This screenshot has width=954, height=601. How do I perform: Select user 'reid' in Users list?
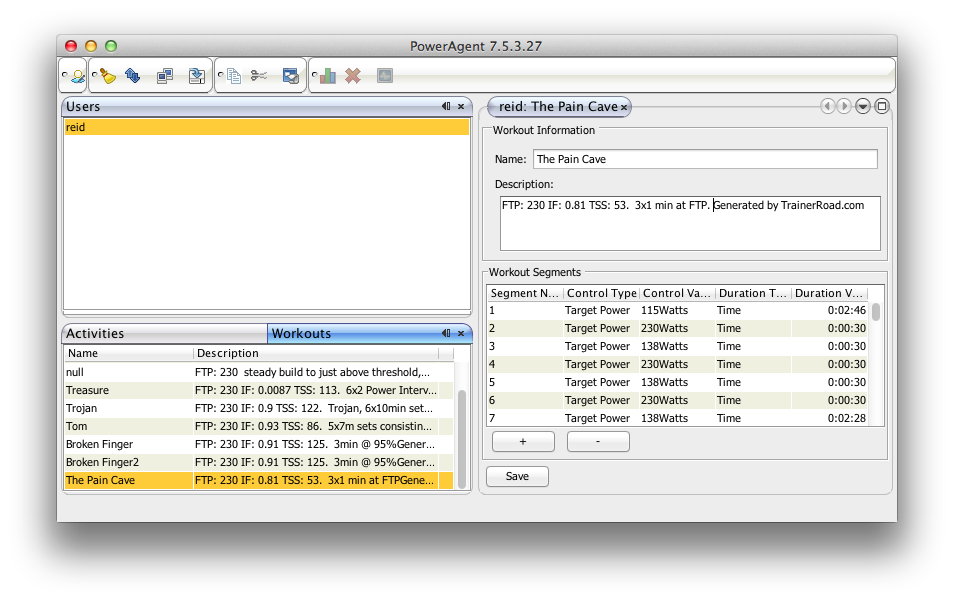click(266, 127)
